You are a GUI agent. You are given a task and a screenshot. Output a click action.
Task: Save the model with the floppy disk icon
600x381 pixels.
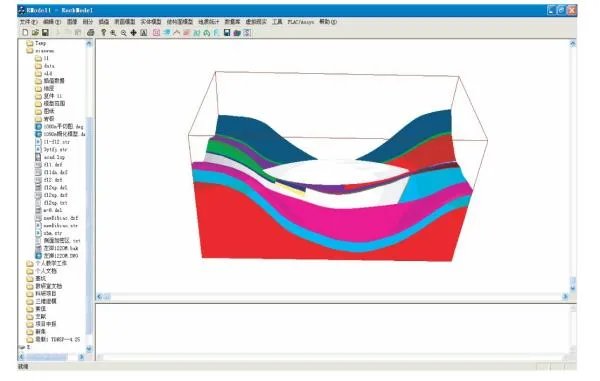pyautogui.click(x=45, y=33)
